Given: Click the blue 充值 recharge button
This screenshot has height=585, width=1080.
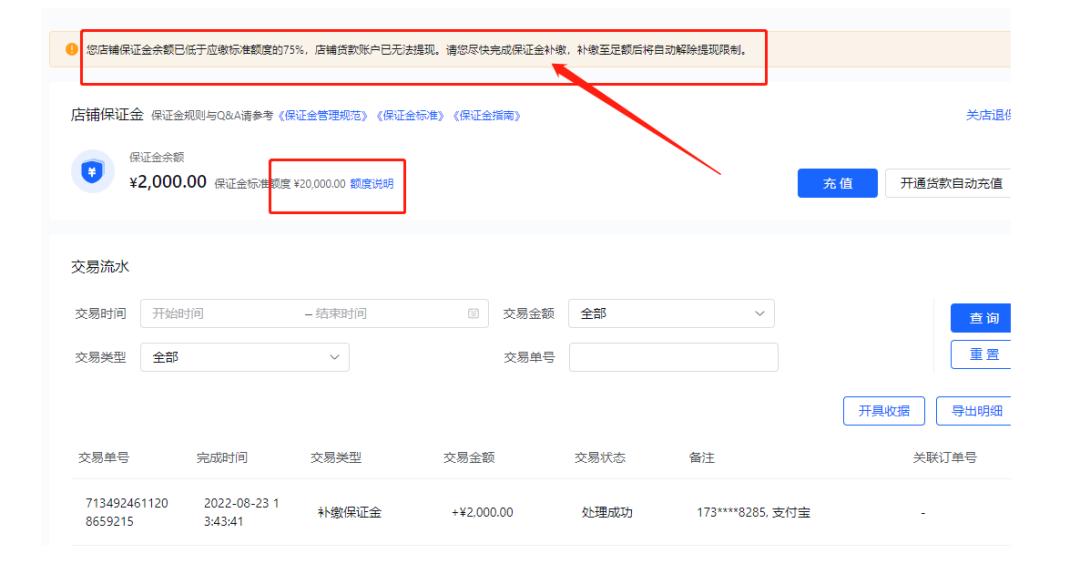Looking at the screenshot, I should (x=836, y=184).
